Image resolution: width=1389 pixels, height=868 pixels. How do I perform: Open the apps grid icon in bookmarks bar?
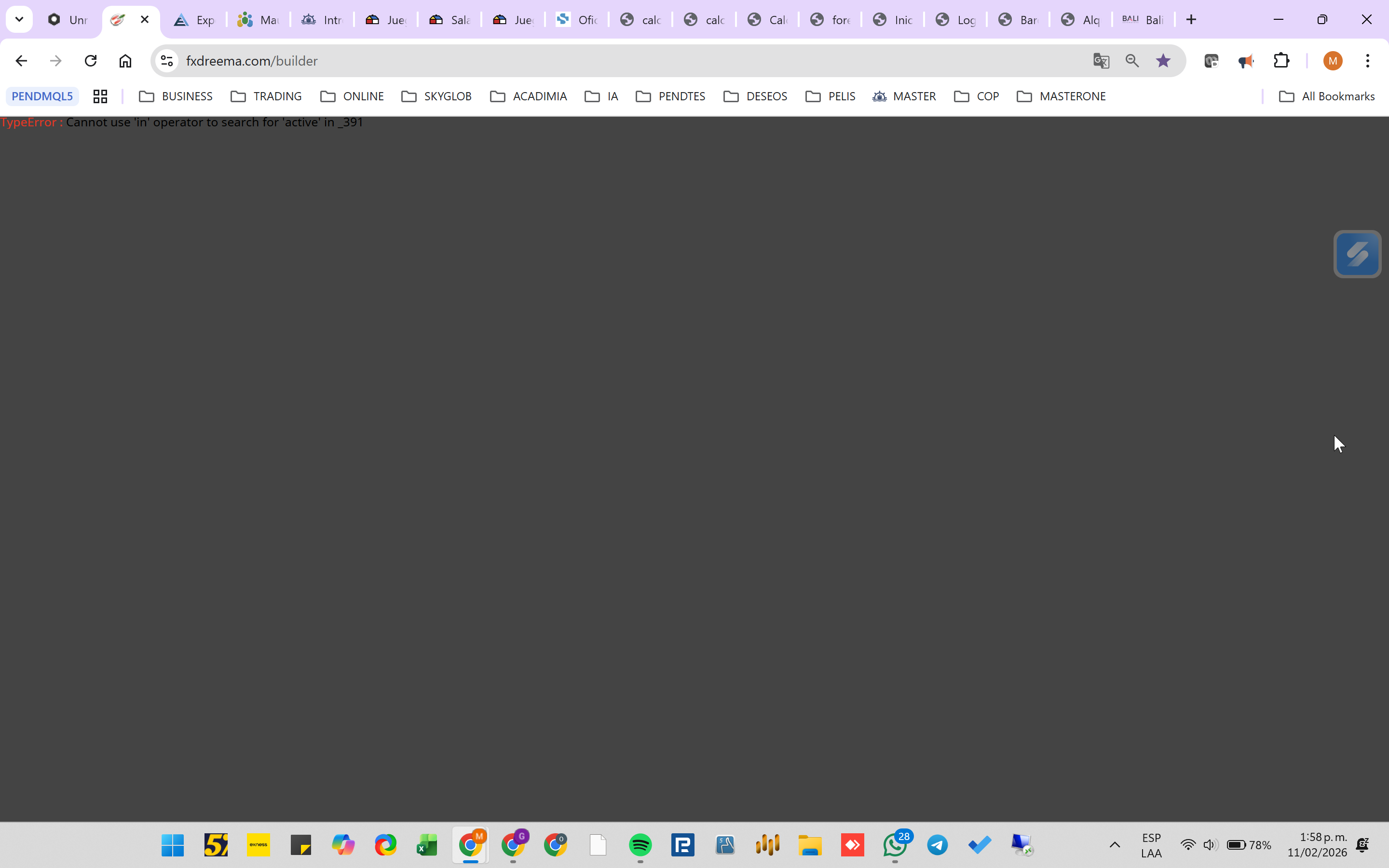click(100, 96)
